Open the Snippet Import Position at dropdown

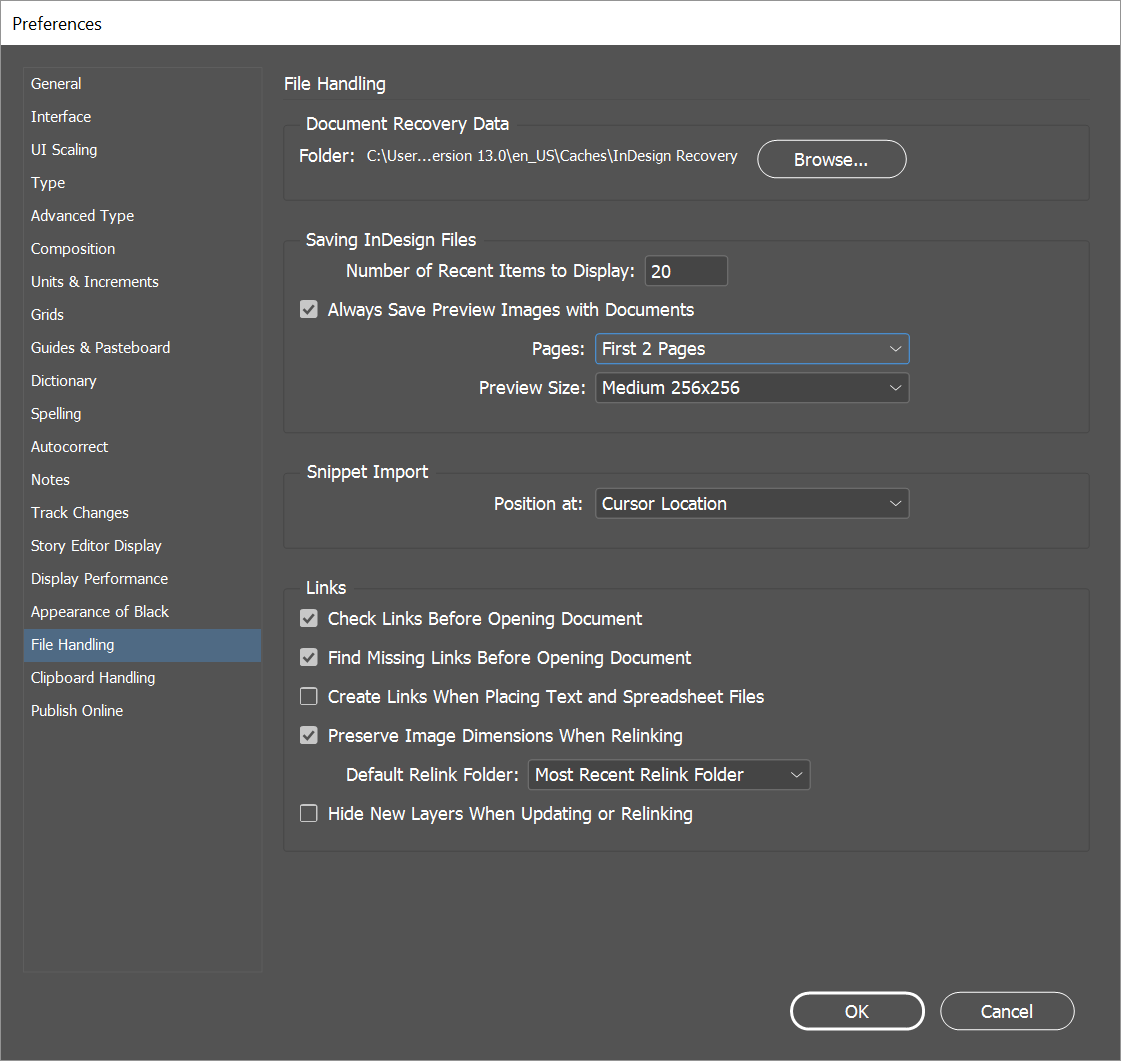click(752, 504)
